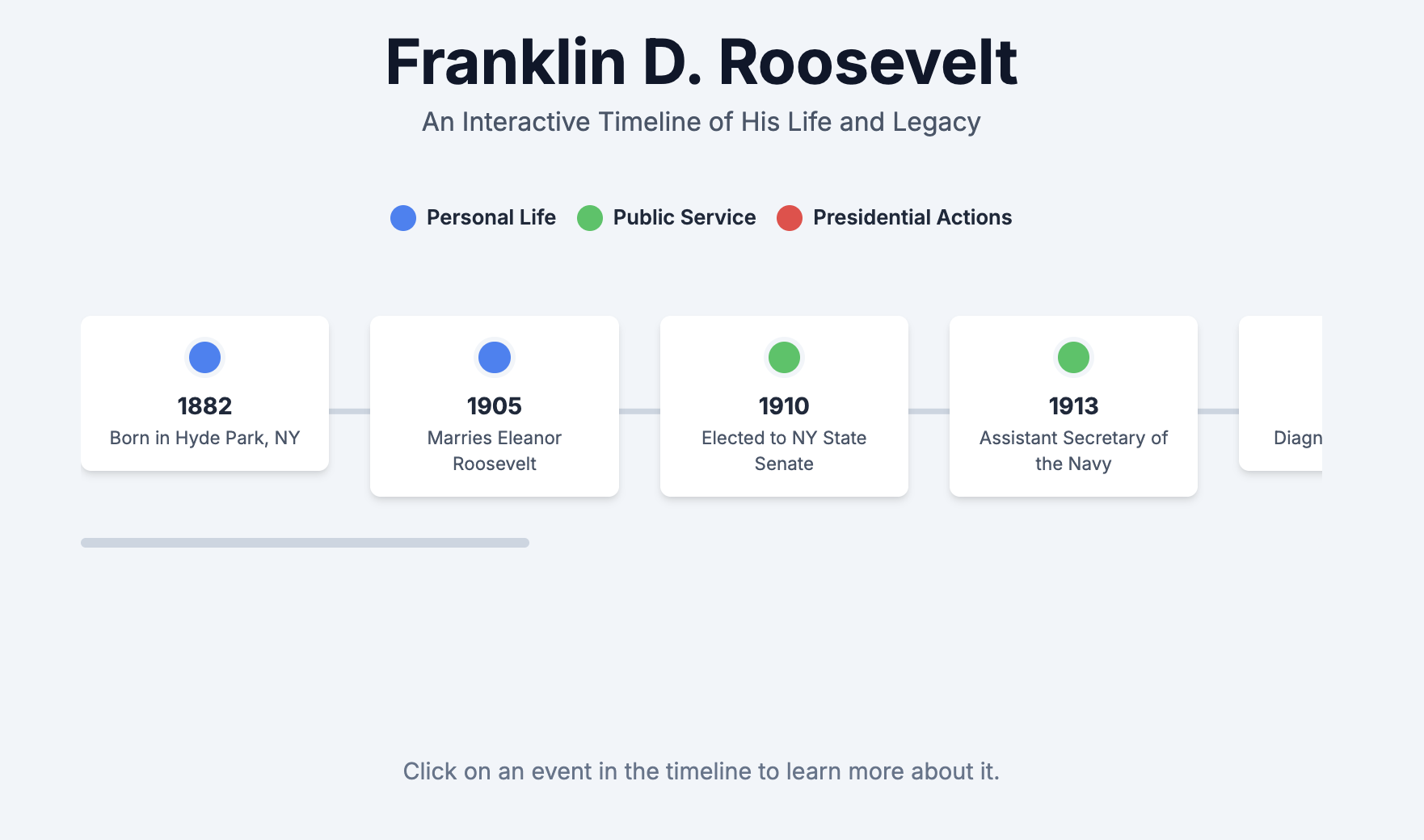Click the blue Personal Life legend dot
The width and height of the screenshot is (1424, 840).
(403, 218)
